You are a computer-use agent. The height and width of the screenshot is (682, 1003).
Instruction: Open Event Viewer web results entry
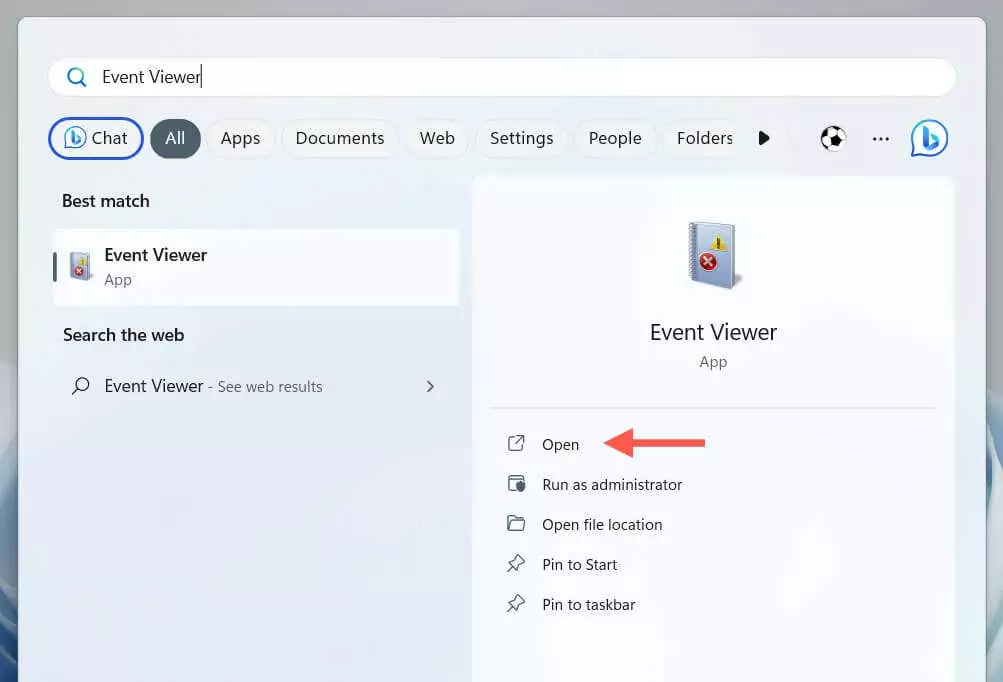pos(256,386)
